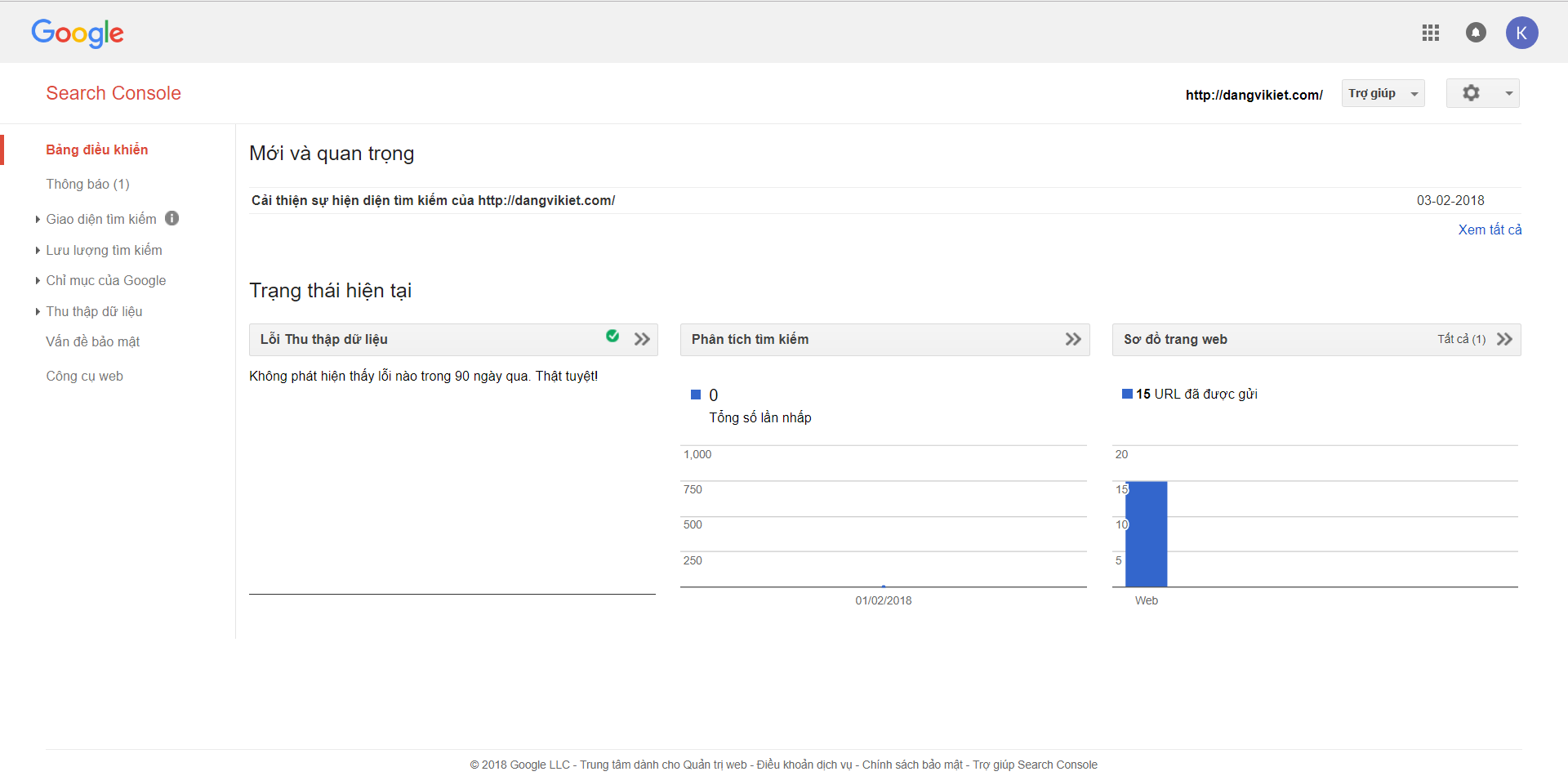The height and width of the screenshot is (776, 1568).
Task: Open the settings gear menu
Action: pyautogui.click(x=1482, y=93)
